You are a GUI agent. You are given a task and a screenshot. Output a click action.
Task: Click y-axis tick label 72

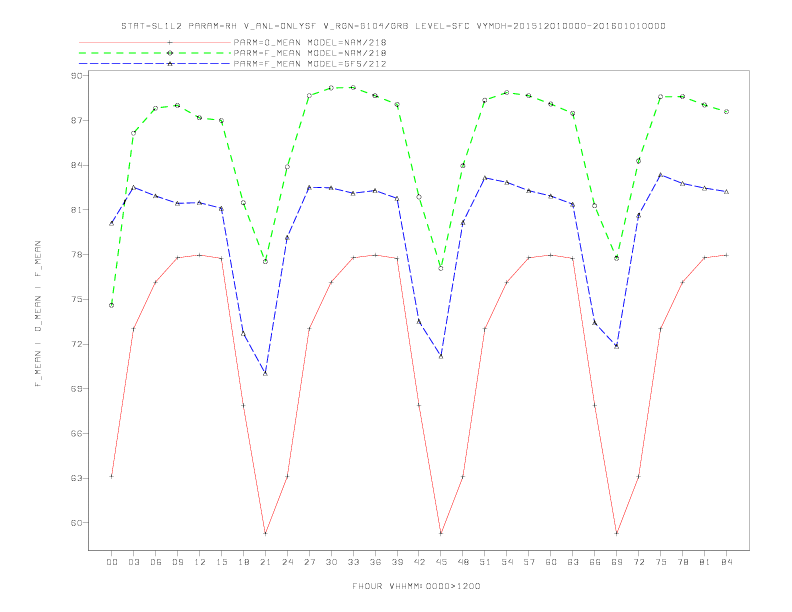tap(77, 344)
